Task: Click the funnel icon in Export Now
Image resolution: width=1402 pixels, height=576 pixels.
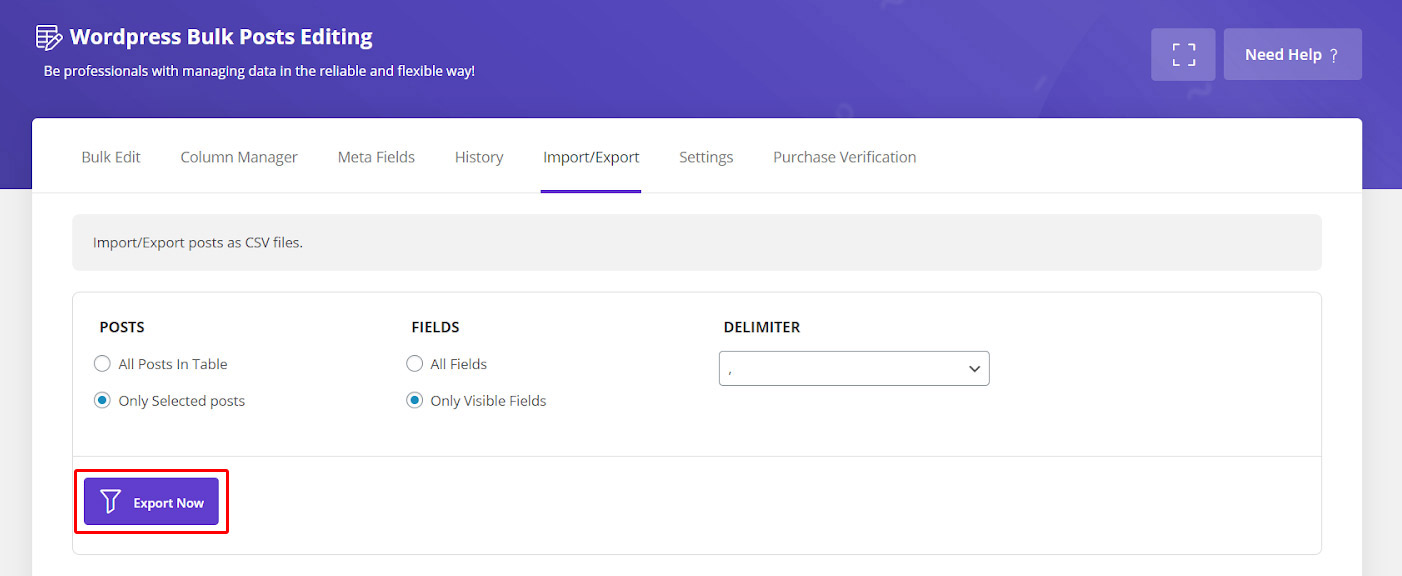Action: tap(110, 502)
